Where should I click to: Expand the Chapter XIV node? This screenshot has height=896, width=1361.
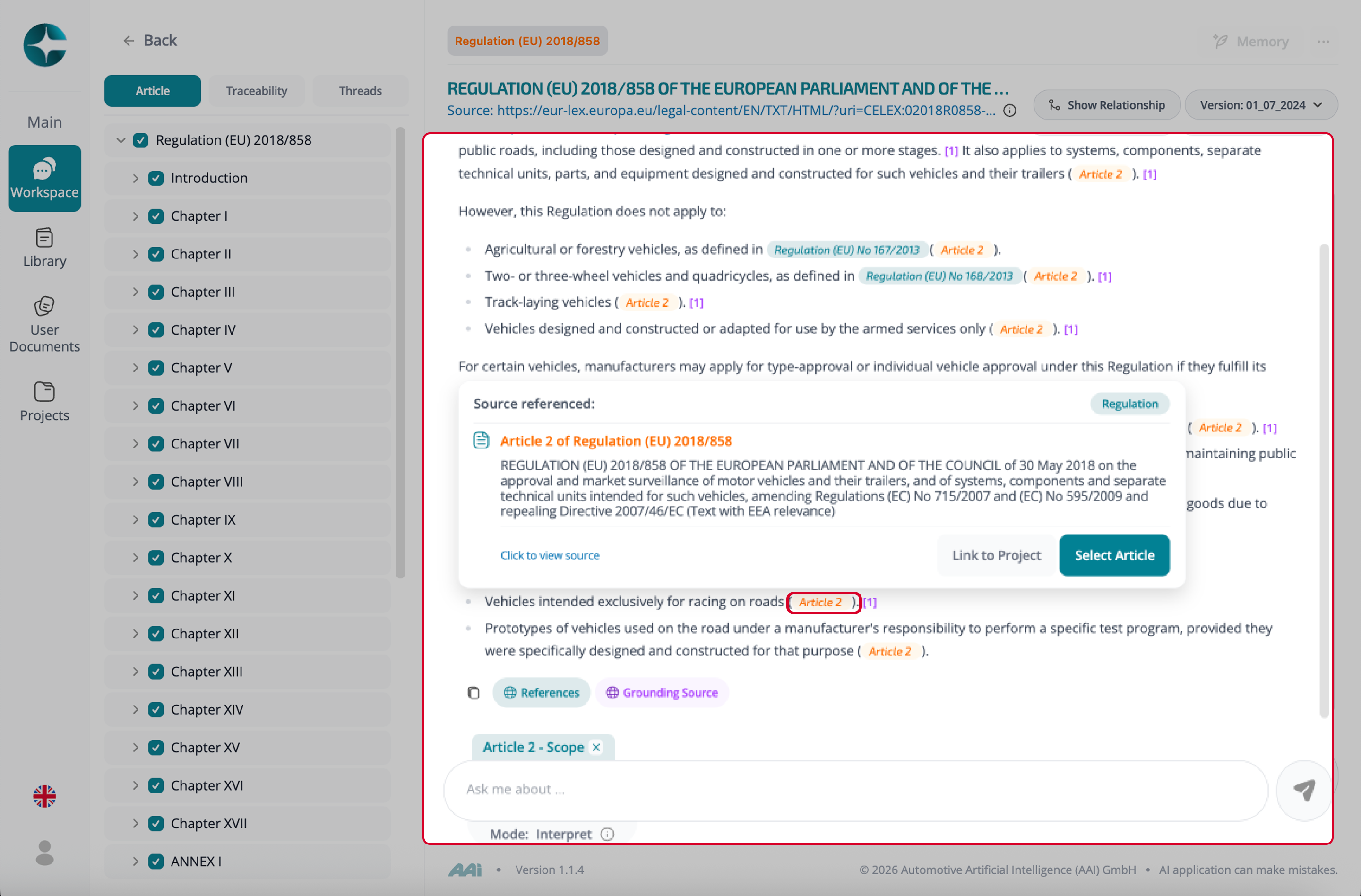(136, 710)
